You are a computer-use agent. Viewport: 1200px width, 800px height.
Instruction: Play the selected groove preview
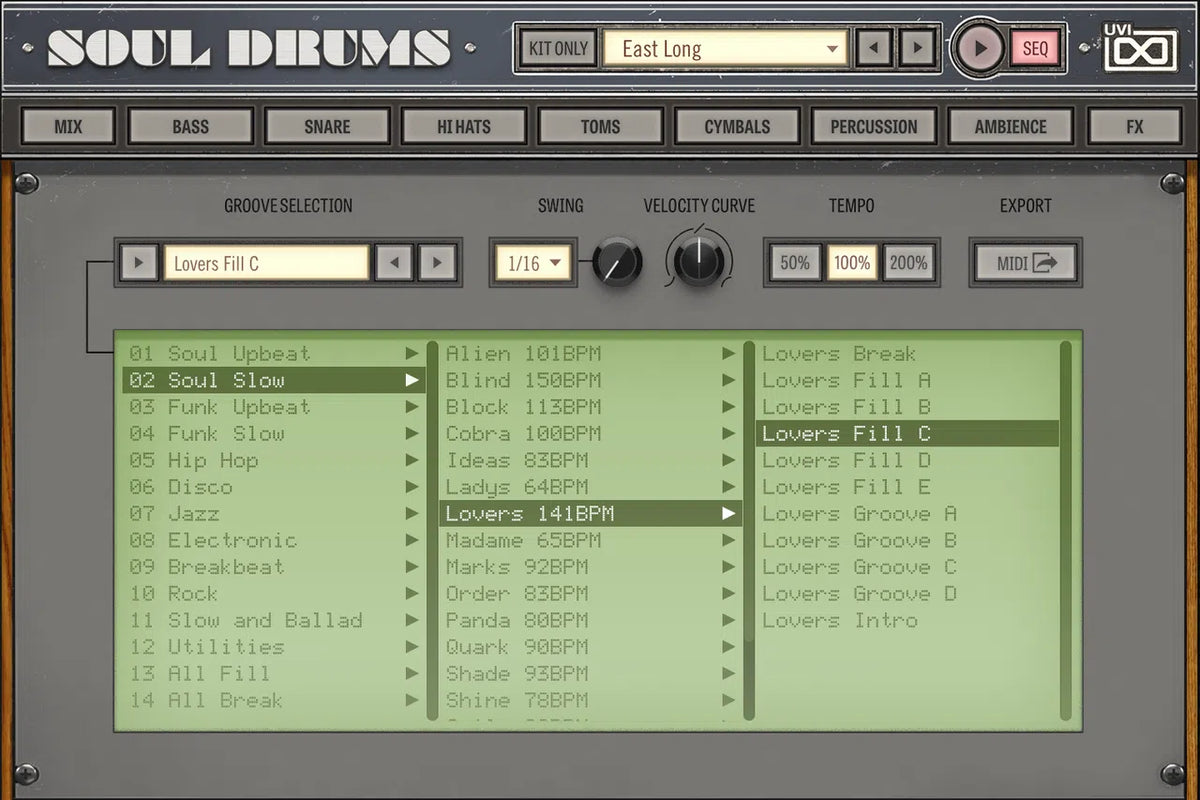pos(139,263)
